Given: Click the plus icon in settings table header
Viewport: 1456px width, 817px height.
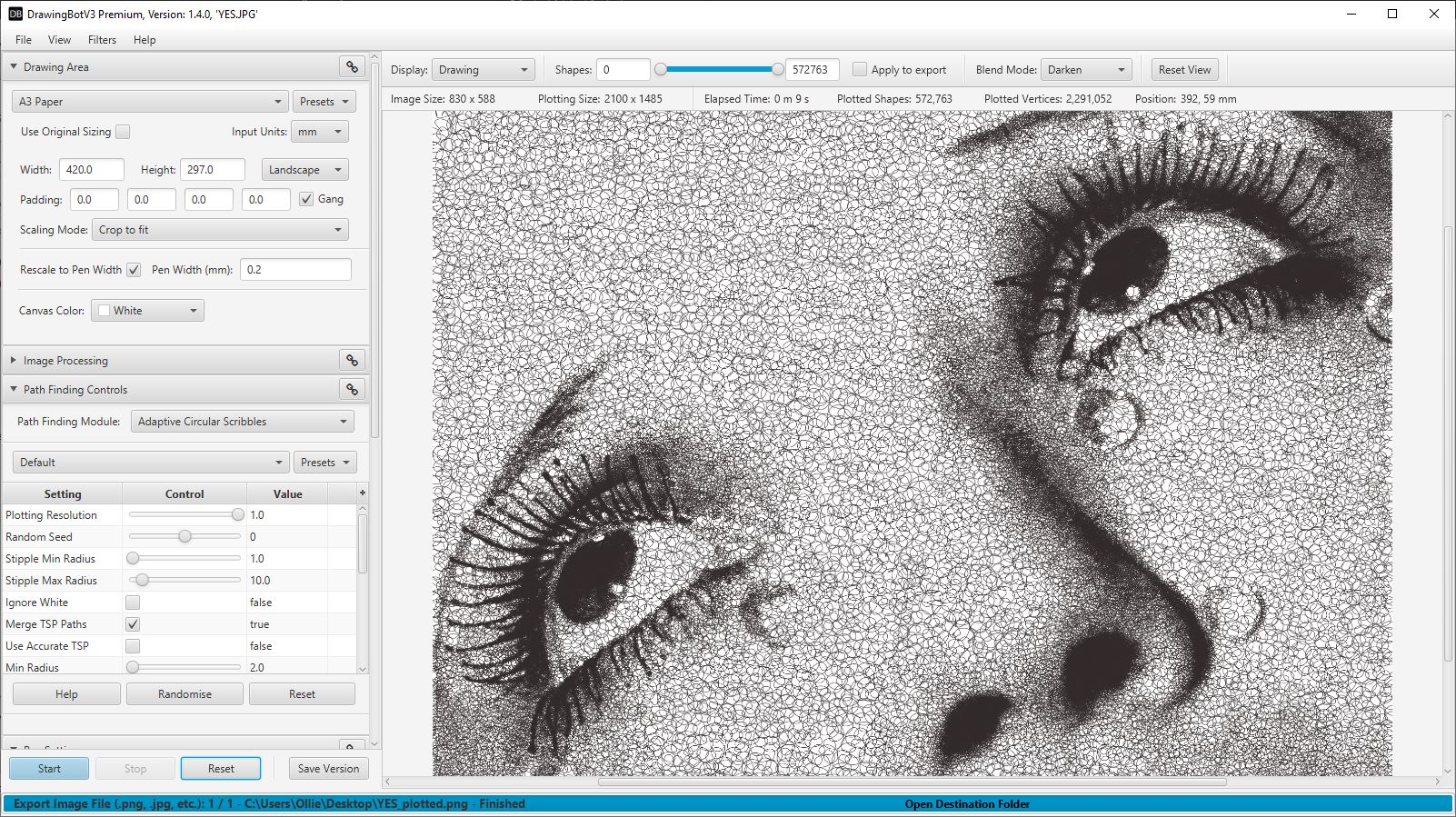Looking at the screenshot, I should pyautogui.click(x=363, y=493).
